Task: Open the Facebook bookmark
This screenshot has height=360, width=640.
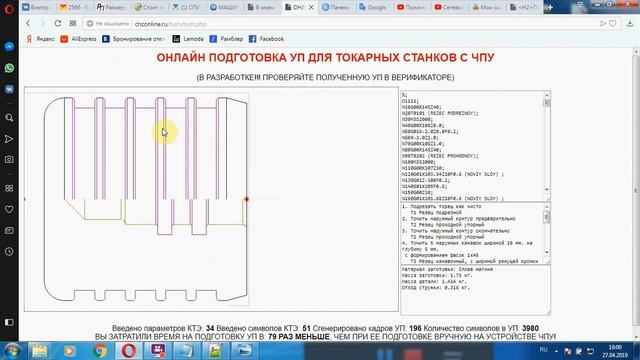Action: click(x=267, y=39)
